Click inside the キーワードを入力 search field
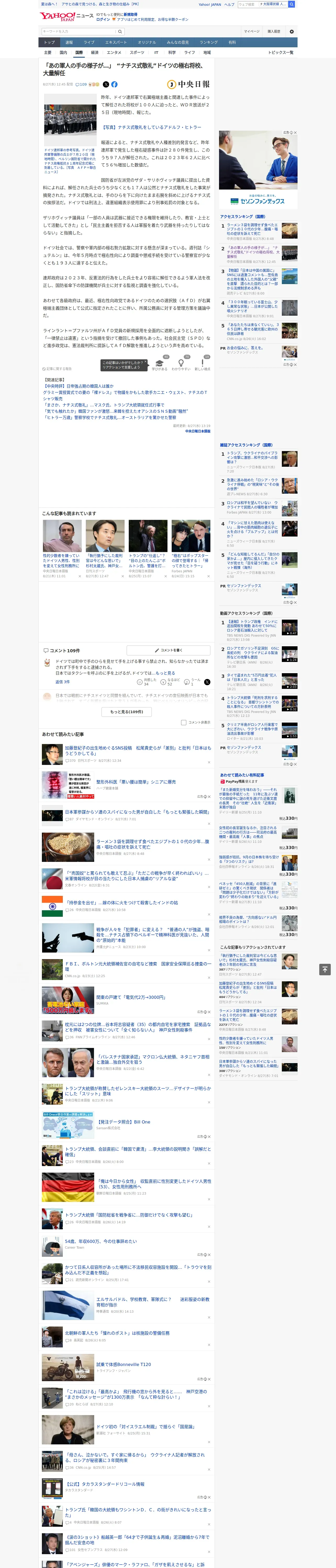This screenshot has width=336, height=1568. 79,31
